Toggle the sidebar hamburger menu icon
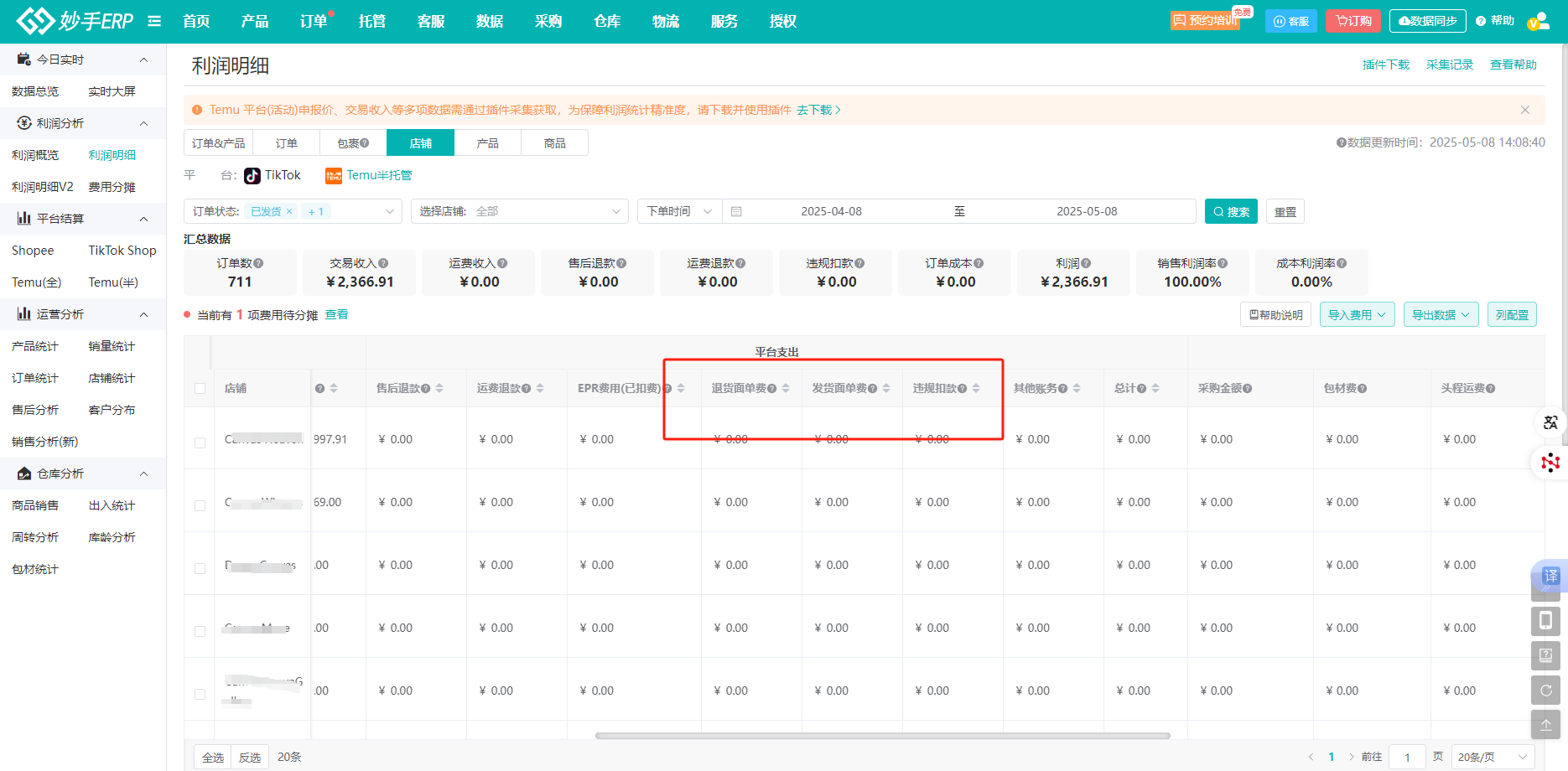This screenshot has height=771, width=1568. click(154, 21)
